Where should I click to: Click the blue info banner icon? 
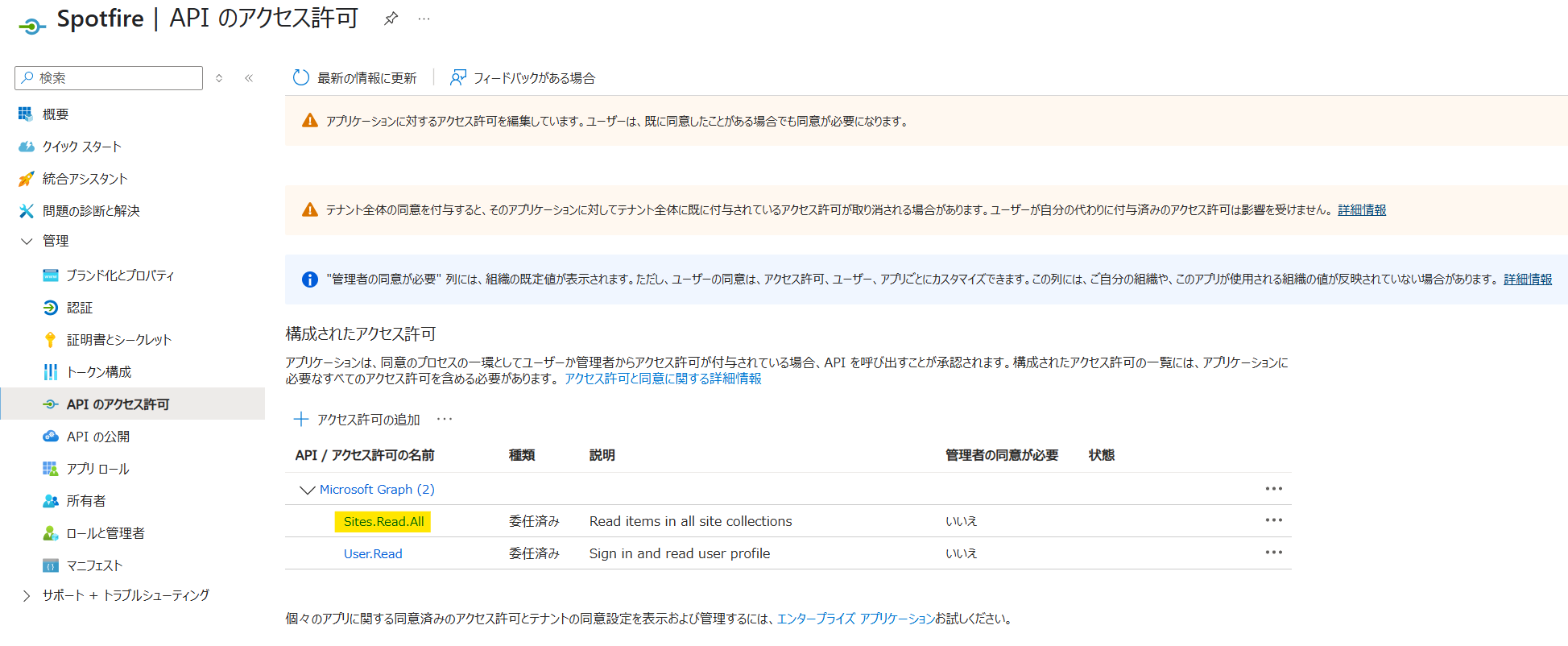coord(309,280)
